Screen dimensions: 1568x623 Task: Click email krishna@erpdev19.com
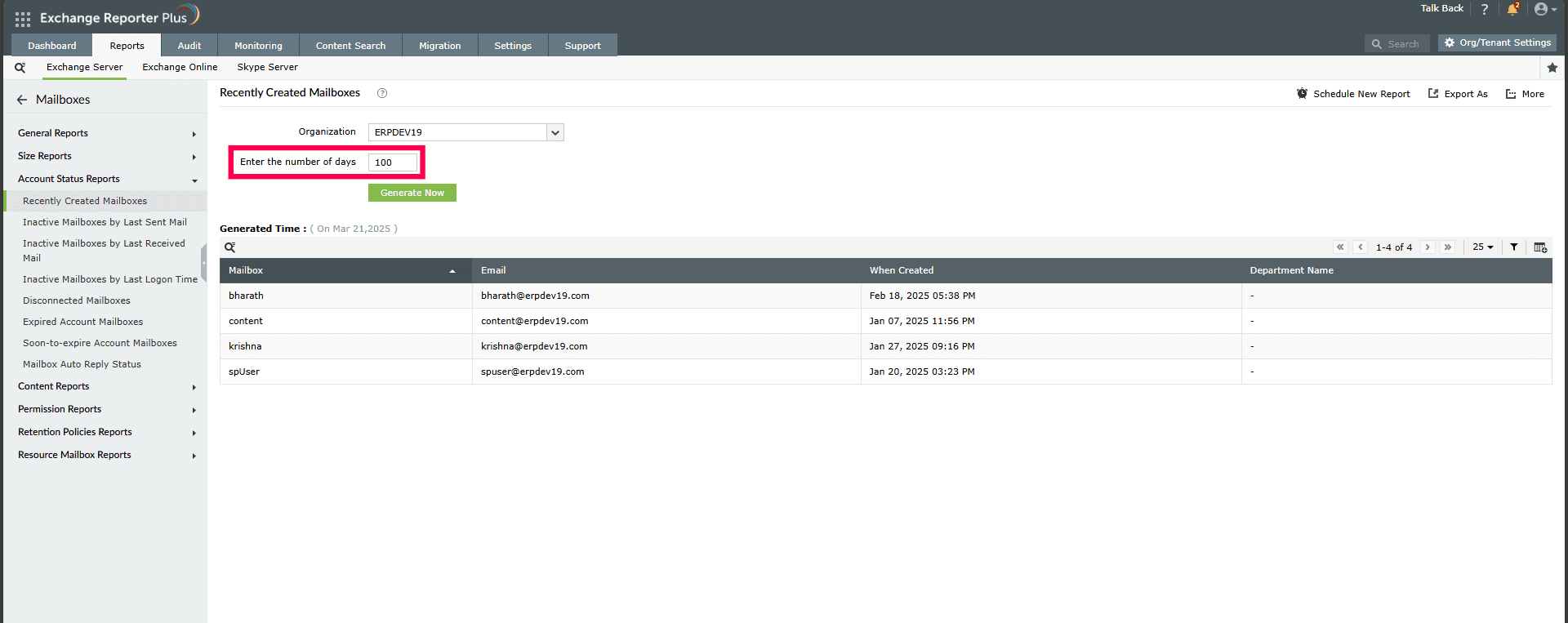(x=534, y=346)
